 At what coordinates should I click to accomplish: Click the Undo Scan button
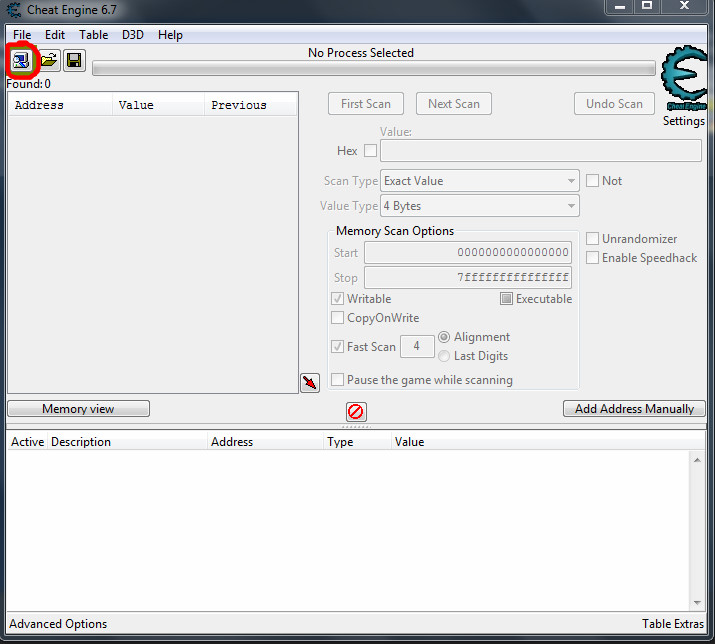[x=614, y=104]
